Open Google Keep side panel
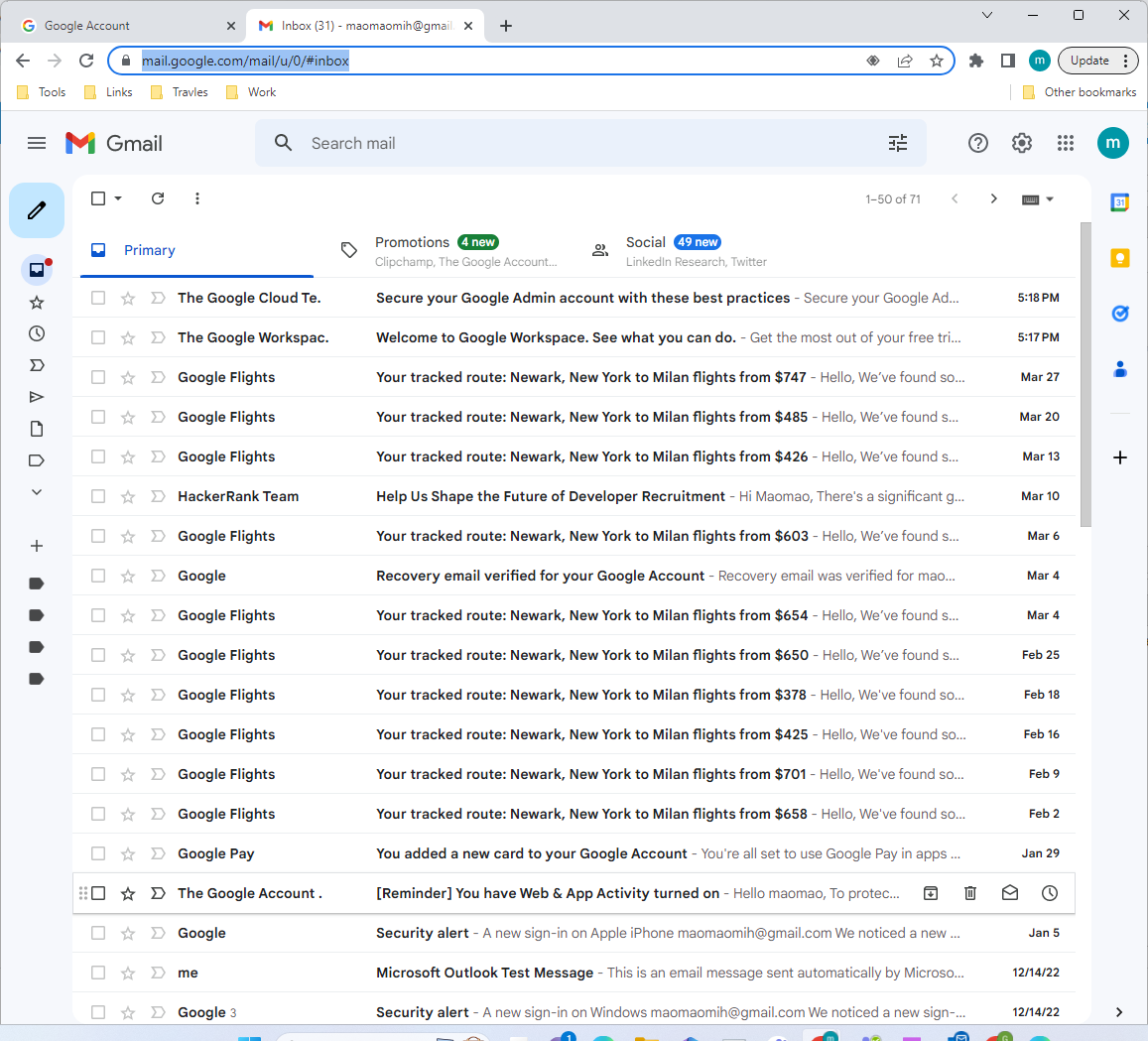Image resolution: width=1148 pixels, height=1041 pixels. pos(1119,258)
